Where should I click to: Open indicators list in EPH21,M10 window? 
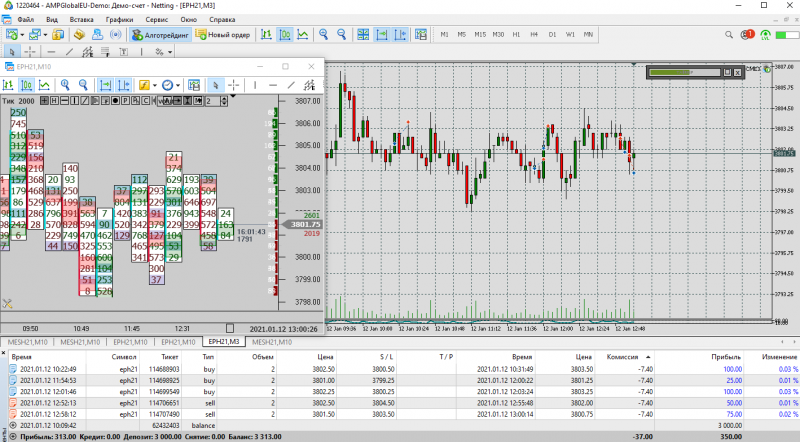click(144, 85)
